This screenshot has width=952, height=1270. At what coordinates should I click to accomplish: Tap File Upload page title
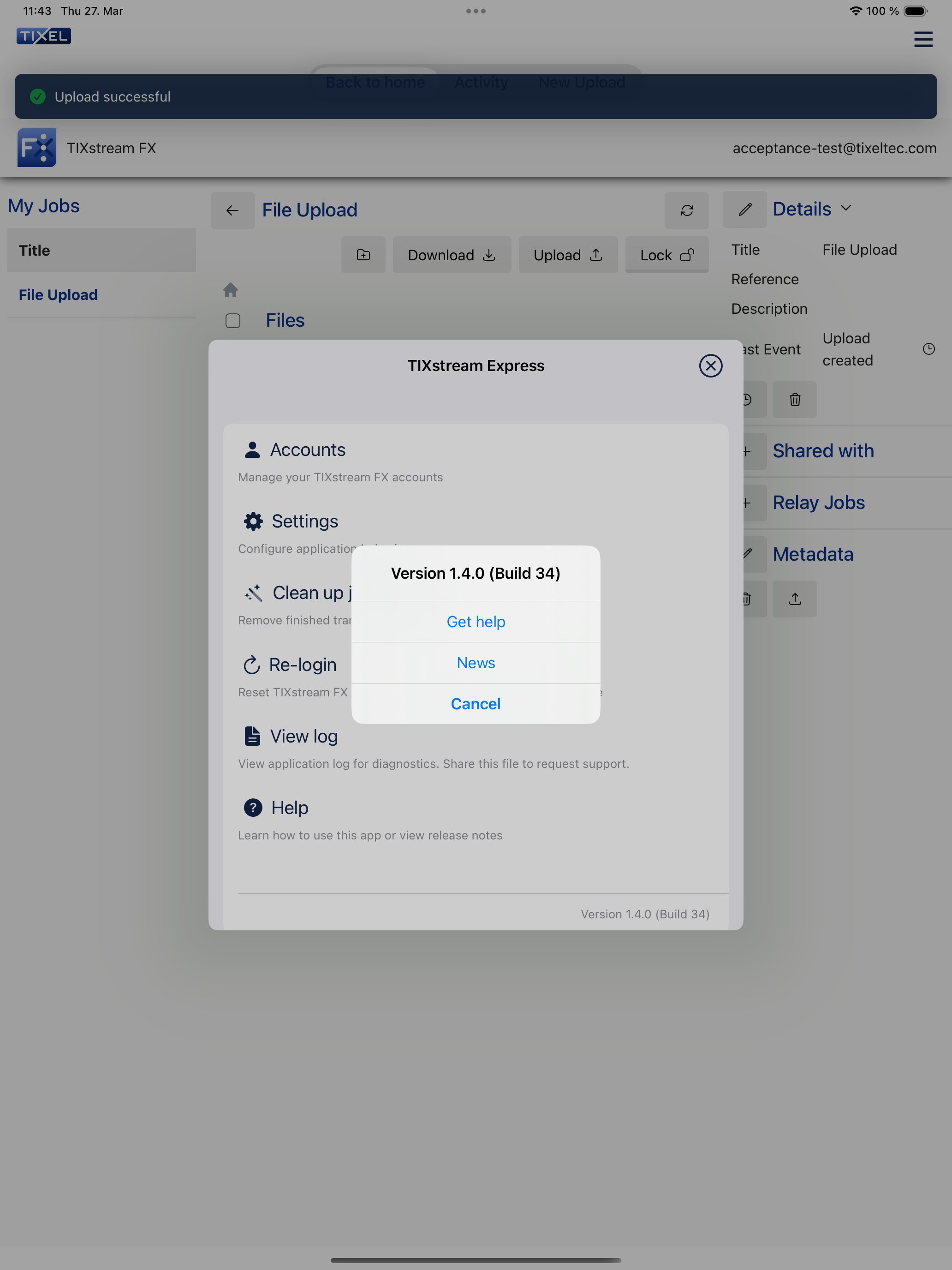click(x=310, y=210)
